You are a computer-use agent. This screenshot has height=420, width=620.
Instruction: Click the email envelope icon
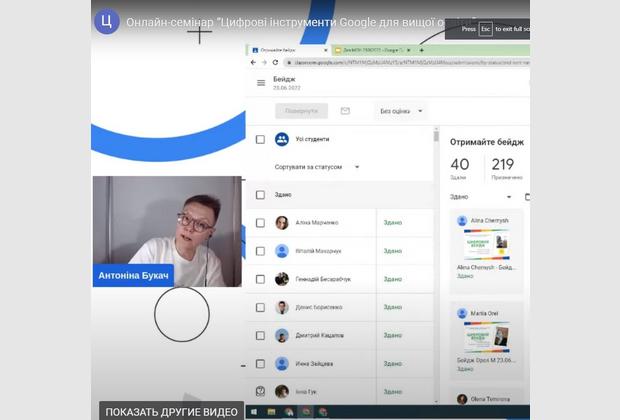click(x=345, y=111)
